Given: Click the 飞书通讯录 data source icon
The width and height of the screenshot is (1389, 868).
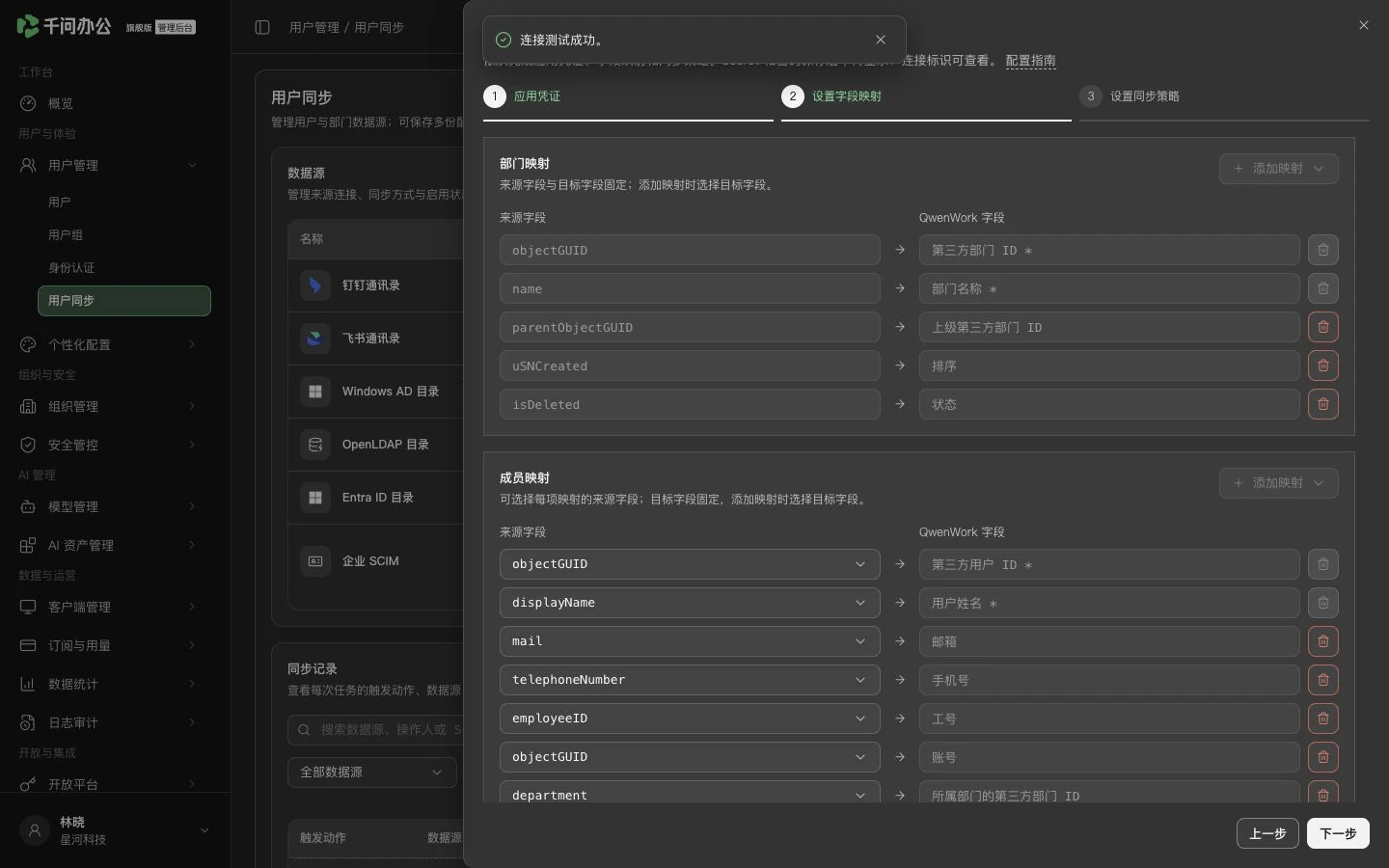Looking at the screenshot, I should coord(314,339).
